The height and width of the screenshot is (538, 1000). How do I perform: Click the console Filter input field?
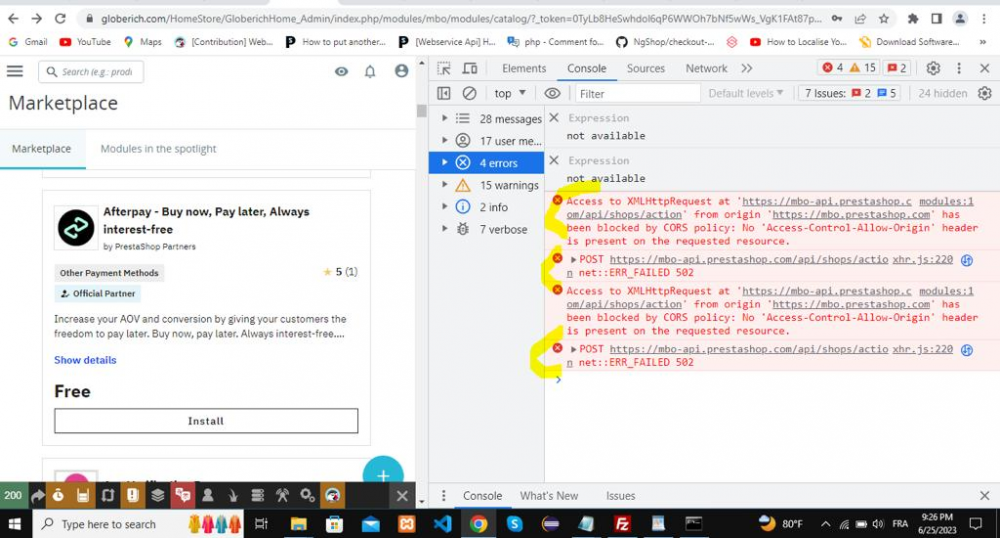[x=636, y=93]
